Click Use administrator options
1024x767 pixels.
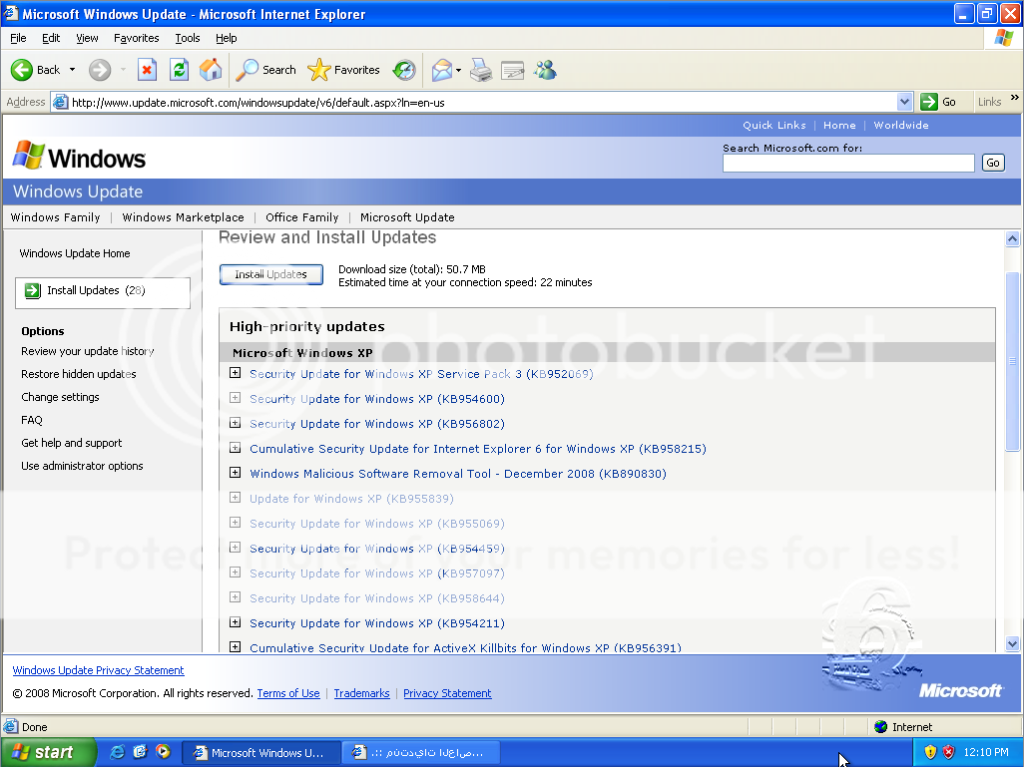[82, 466]
